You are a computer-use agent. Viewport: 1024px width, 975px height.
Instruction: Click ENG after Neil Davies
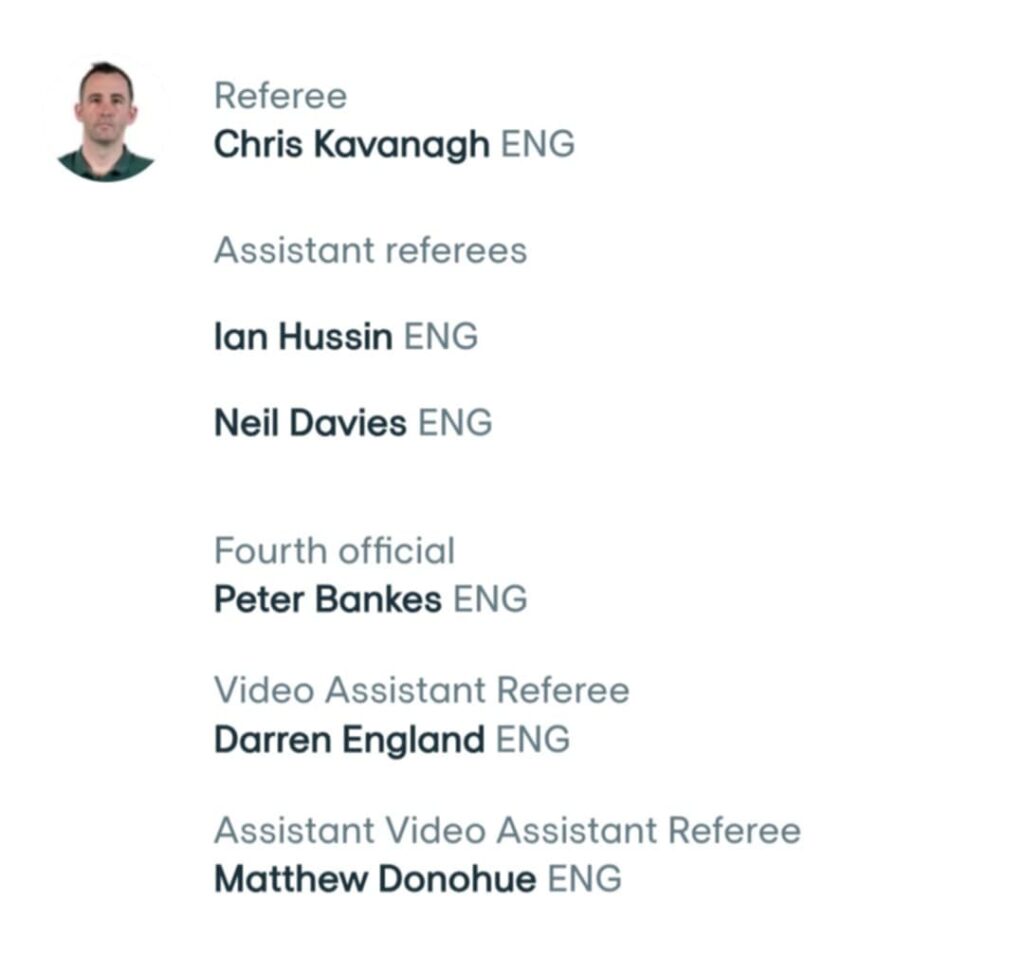click(455, 423)
